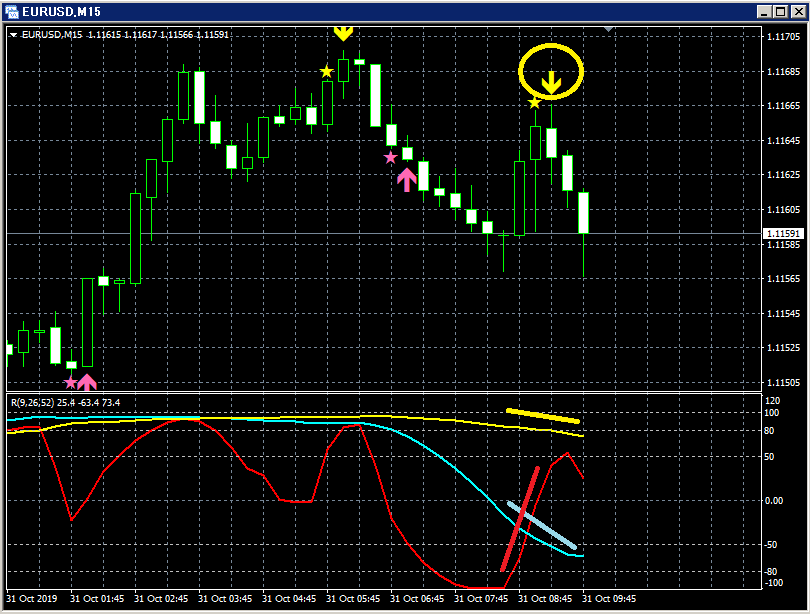Click the 1.11565 price scale label
Screen dimensions: 810x614
pyautogui.click(x=784, y=279)
